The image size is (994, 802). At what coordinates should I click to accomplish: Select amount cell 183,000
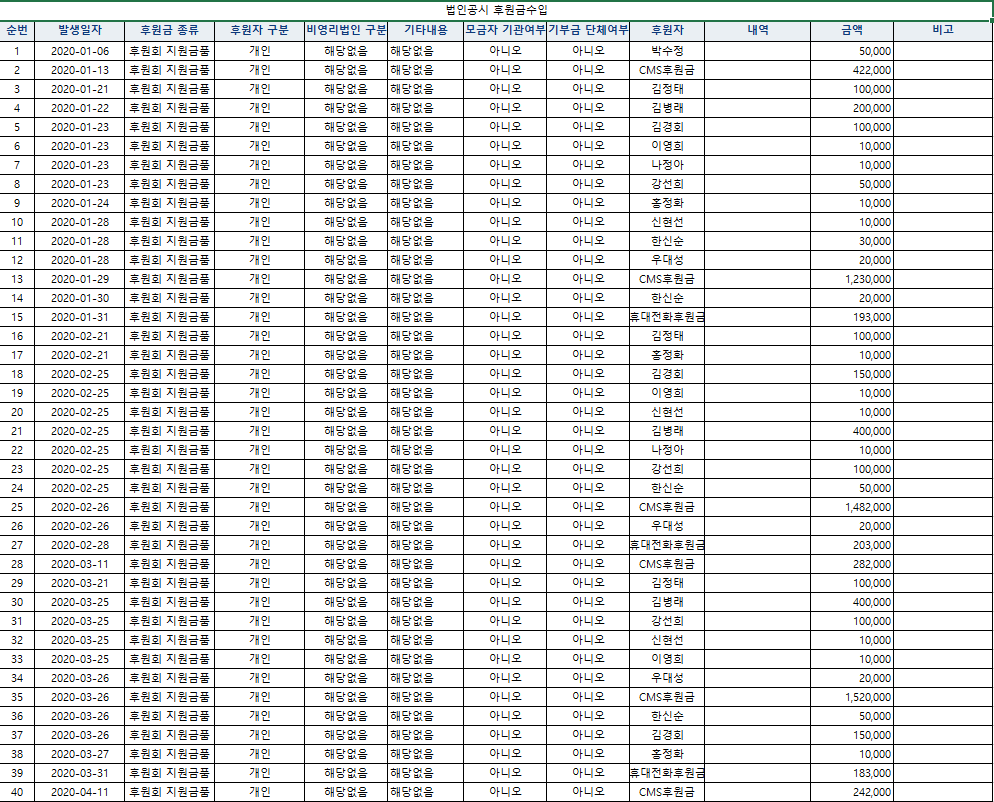(852, 774)
